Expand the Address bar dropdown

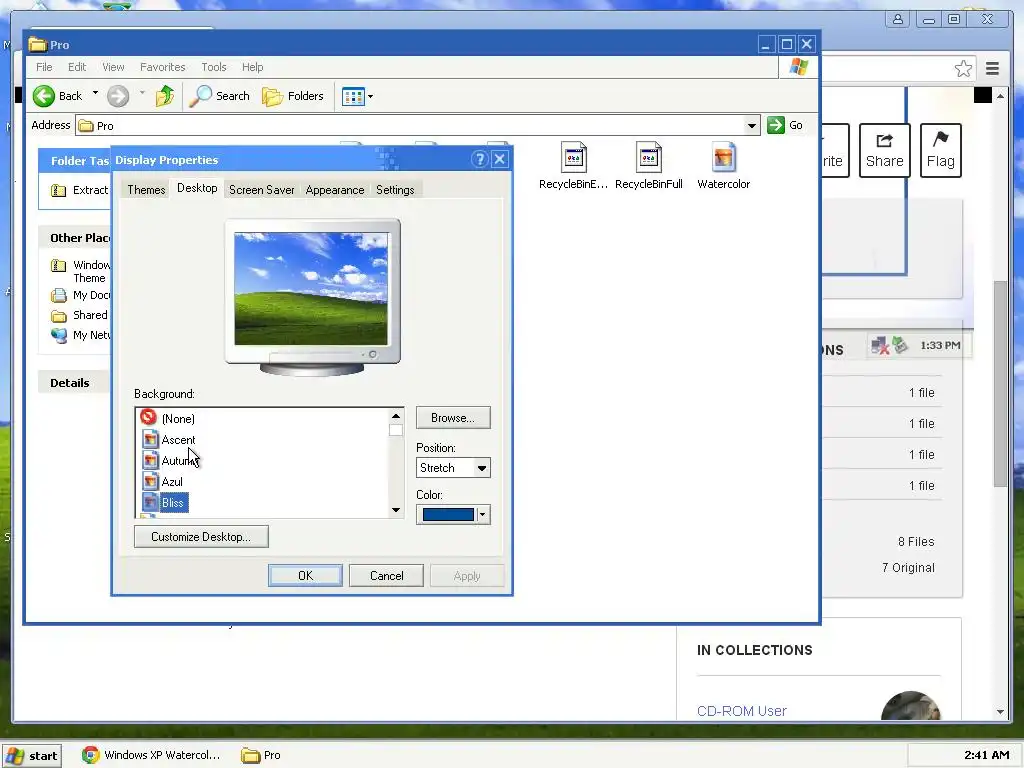click(752, 125)
